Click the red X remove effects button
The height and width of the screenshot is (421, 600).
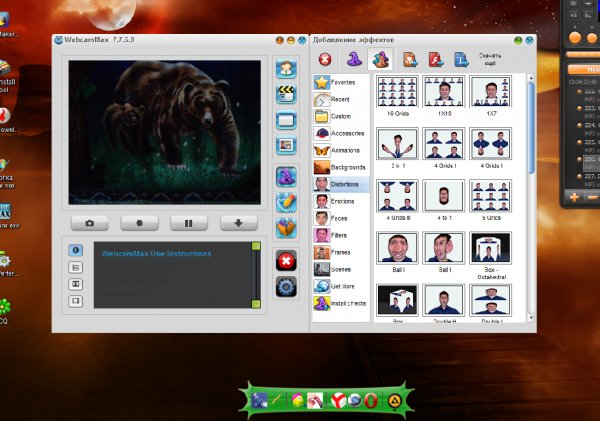[x=286, y=261]
